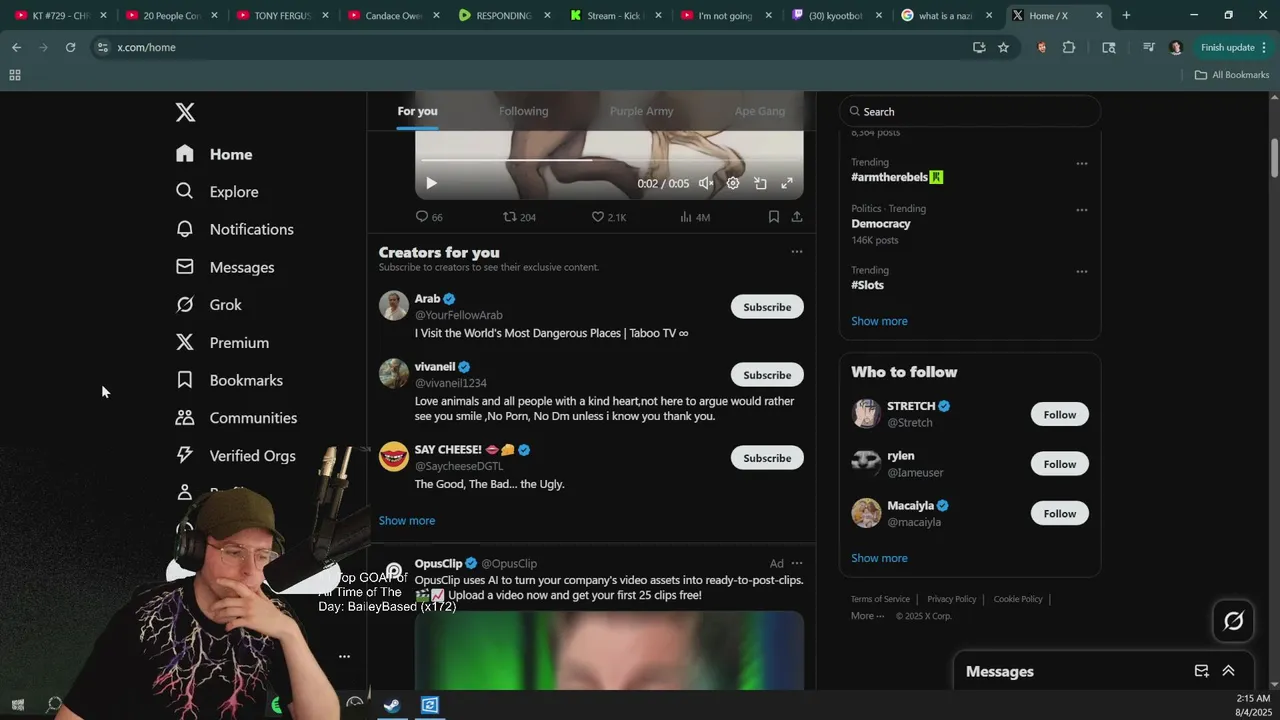
Task: Click the X Search field
Action: [x=970, y=112]
